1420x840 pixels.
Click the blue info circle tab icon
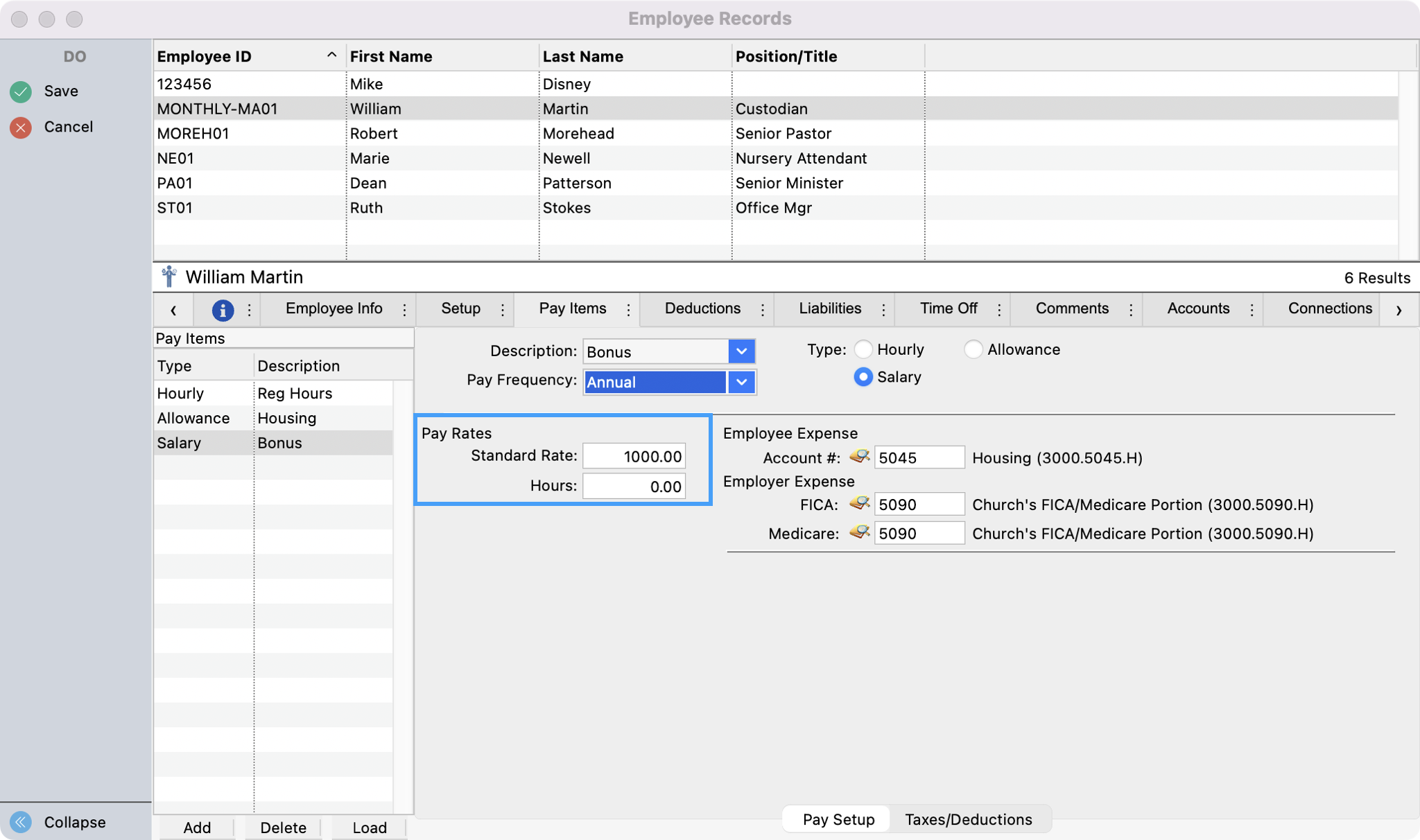[x=223, y=310]
